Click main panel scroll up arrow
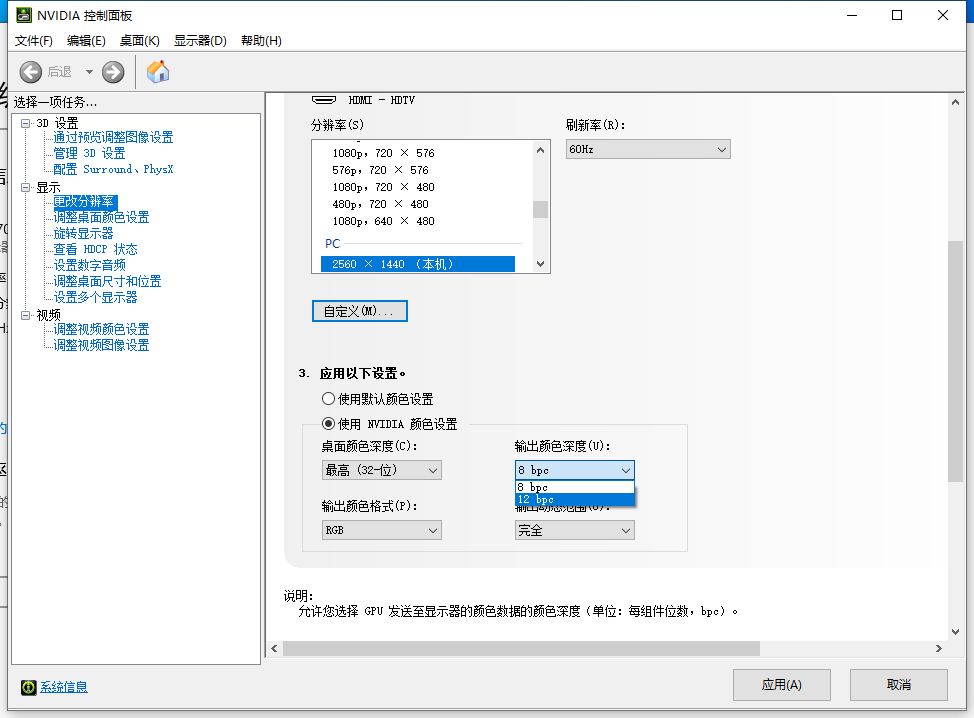The width and height of the screenshot is (974, 718). pyautogui.click(x=955, y=102)
